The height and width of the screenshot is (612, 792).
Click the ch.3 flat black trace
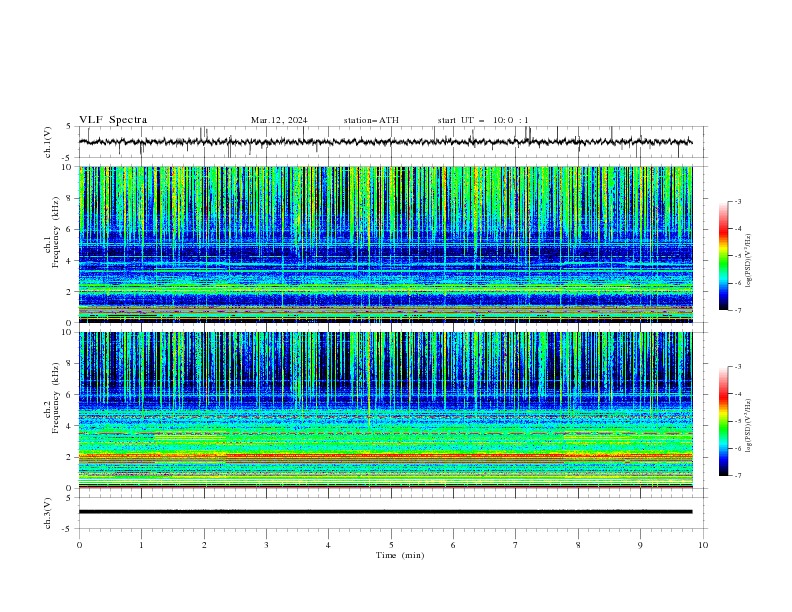[x=385, y=512]
